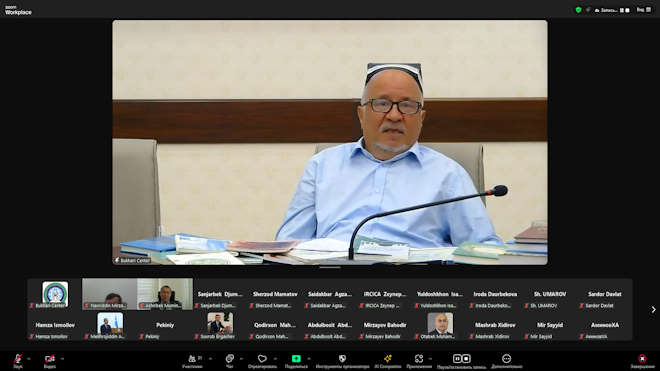This screenshot has width=660, height=371.
Task: Click the green encryption shield icon
Action: (x=578, y=10)
